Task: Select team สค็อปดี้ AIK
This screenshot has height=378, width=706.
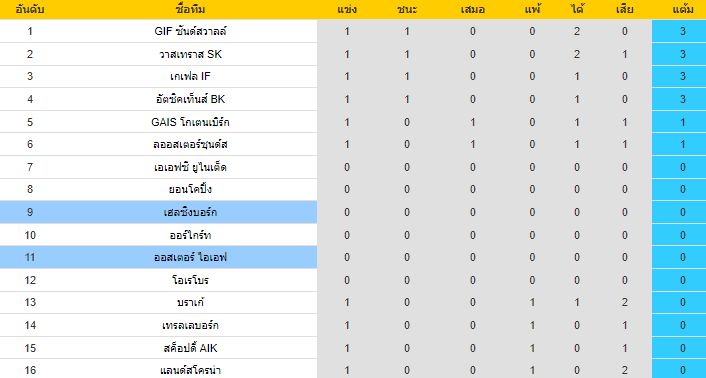Action: tap(190, 348)
